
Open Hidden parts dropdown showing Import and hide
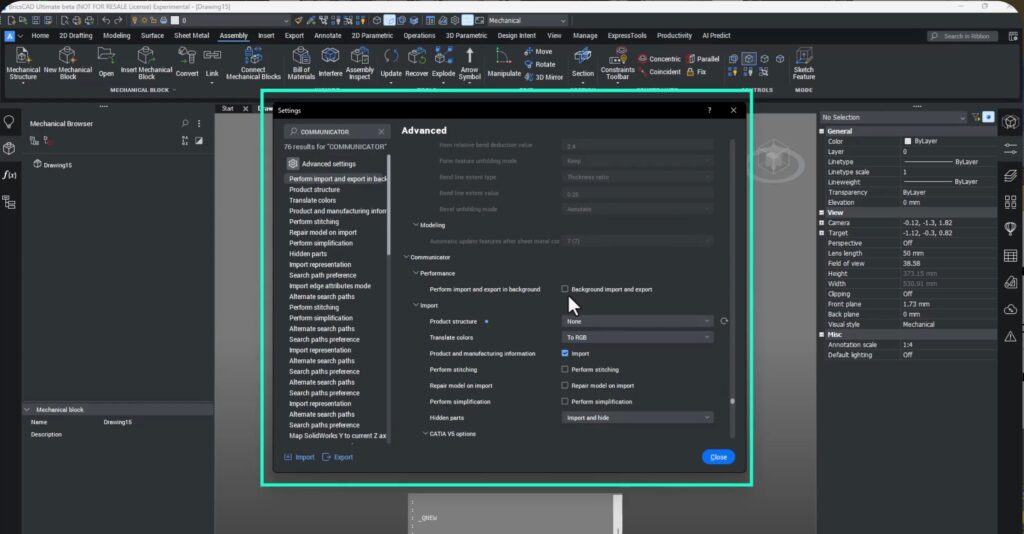[x=637, y=418]
